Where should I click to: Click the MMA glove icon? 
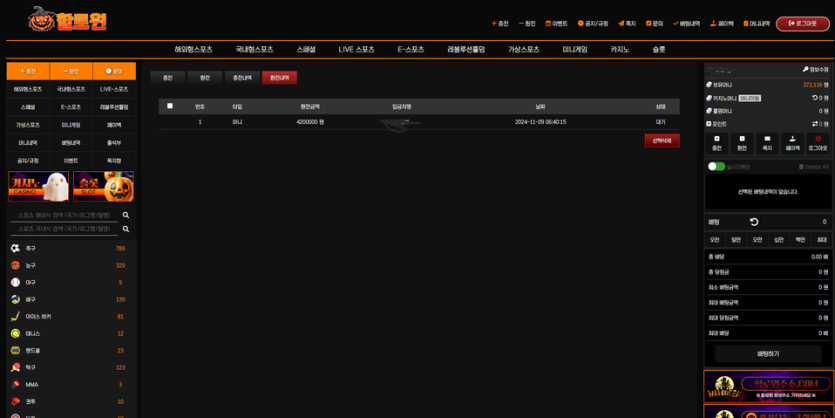point(15,384)
